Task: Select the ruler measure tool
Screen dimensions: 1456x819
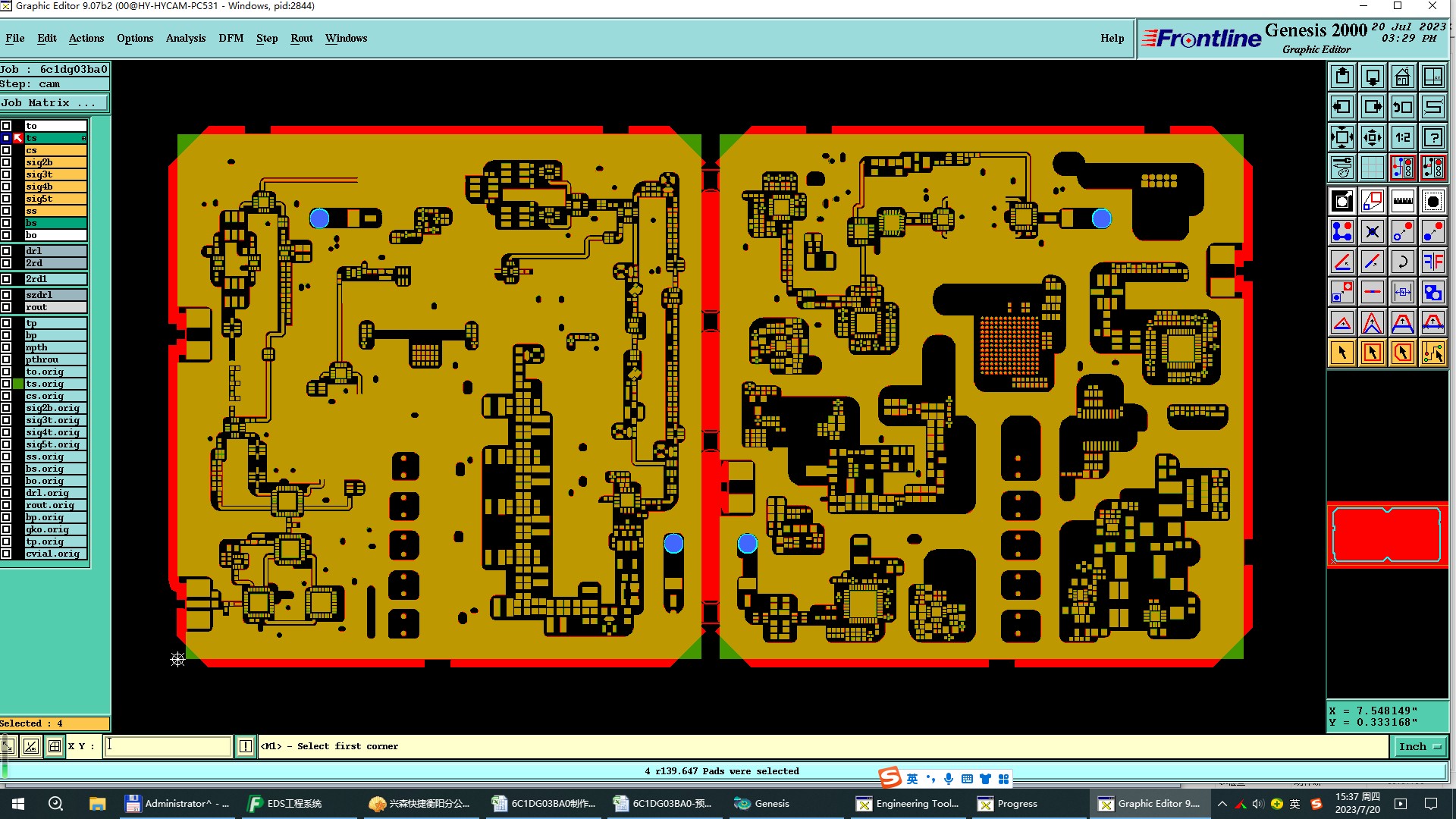Action: [x=1402, y=201]
